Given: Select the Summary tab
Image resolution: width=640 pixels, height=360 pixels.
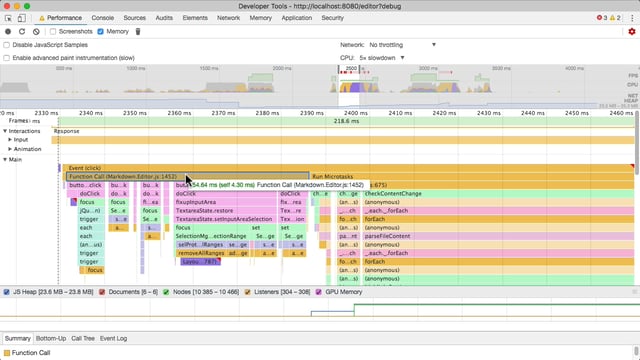Looking at the screenshot, I should (18, 338).
